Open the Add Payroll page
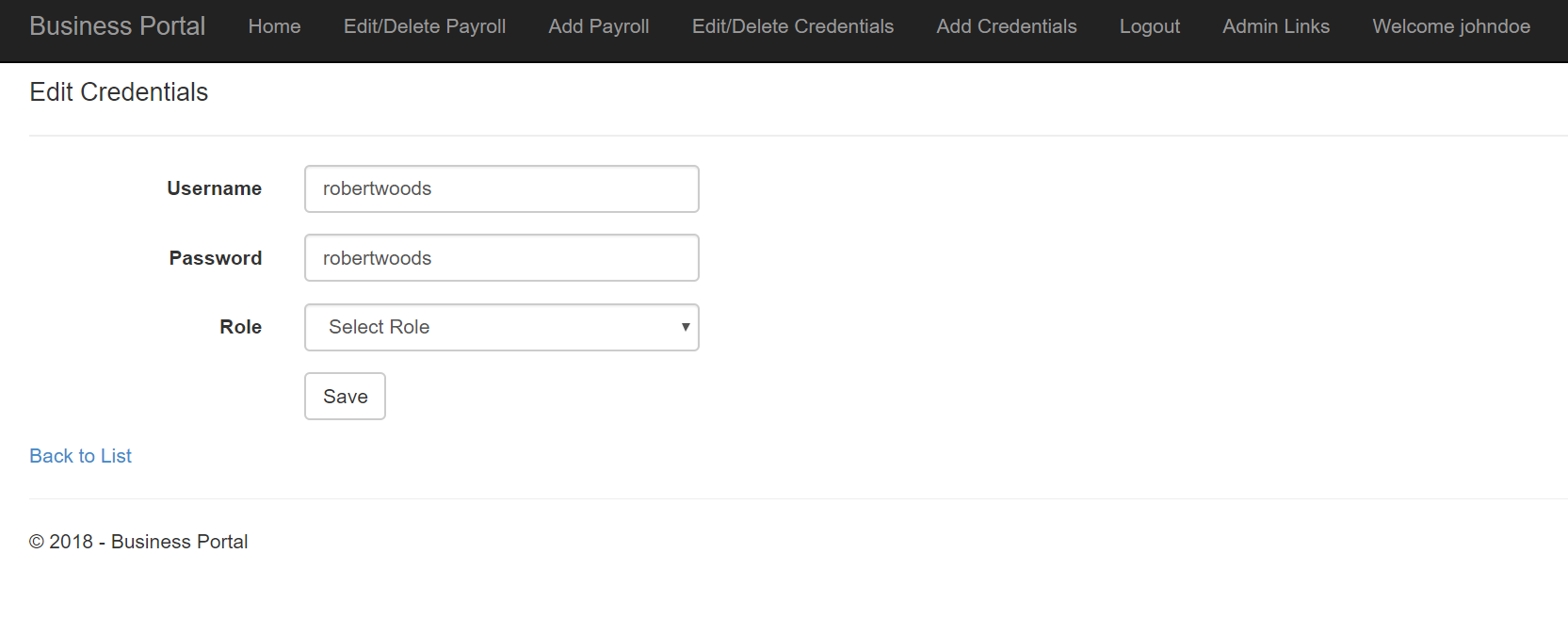The width and height of the screenshot is (1568, 635). (x=599, y=26)
